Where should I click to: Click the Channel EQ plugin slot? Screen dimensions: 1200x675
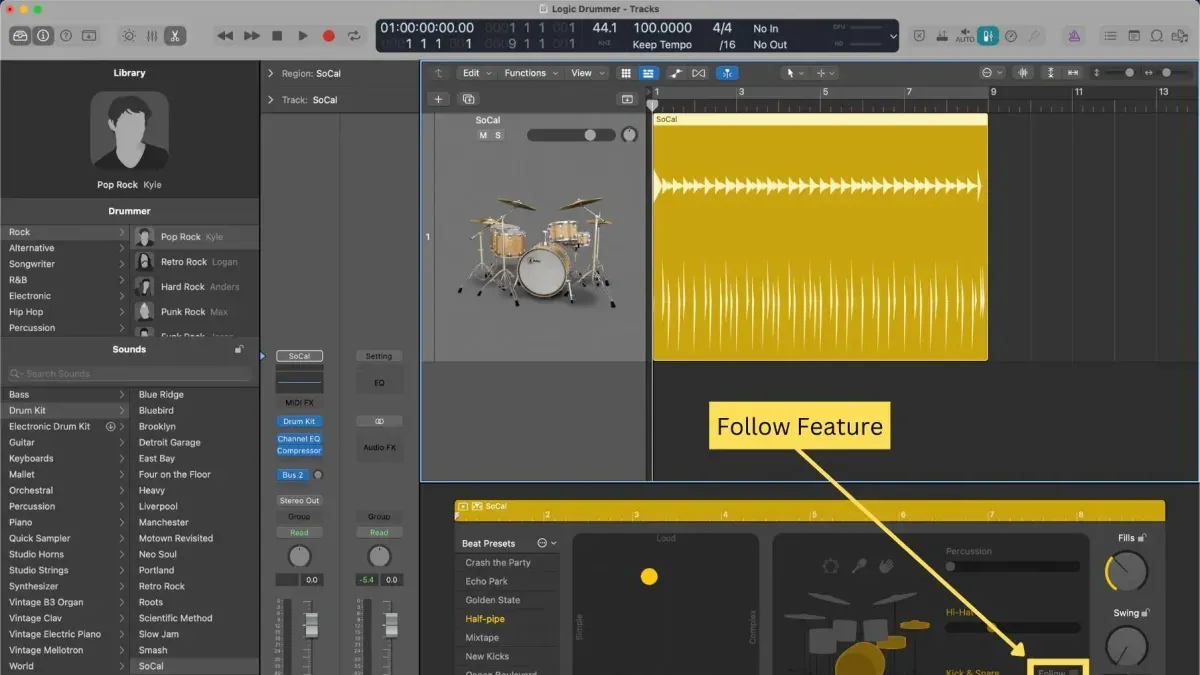(299, 439)
